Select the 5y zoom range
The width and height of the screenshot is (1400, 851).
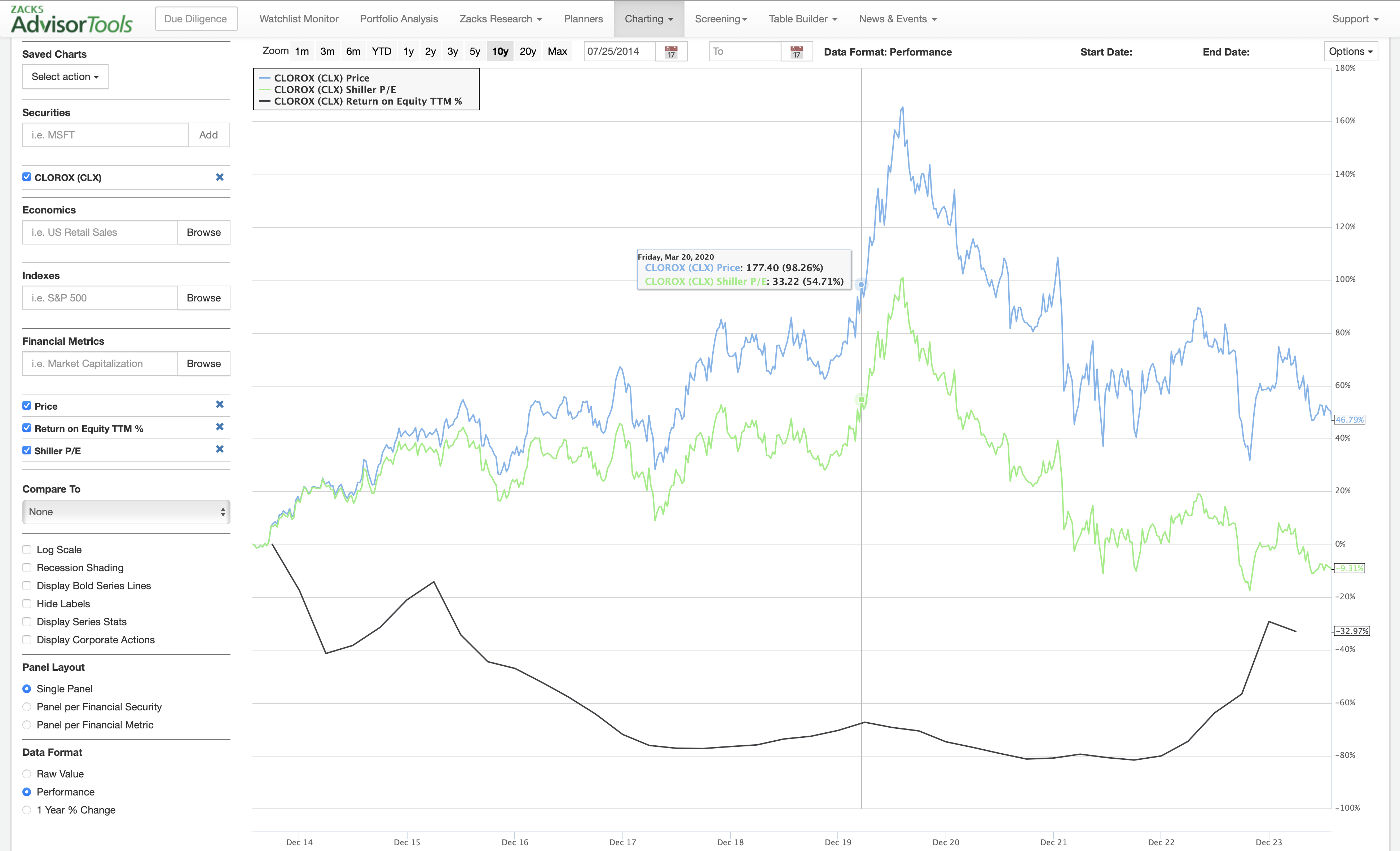(x=475, y=50)
